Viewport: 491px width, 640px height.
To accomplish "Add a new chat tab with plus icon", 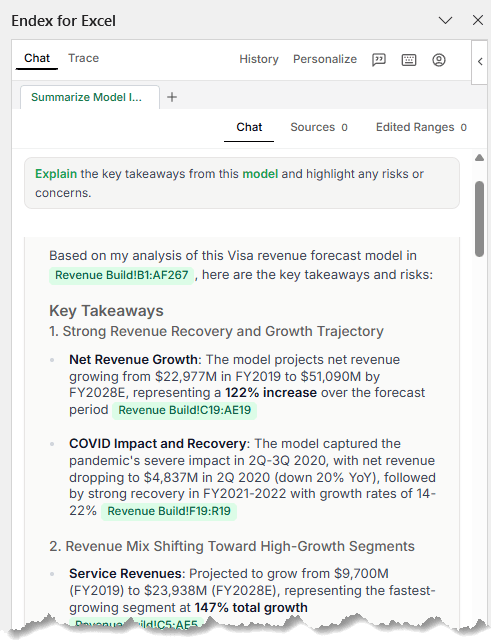I will 172,97.
